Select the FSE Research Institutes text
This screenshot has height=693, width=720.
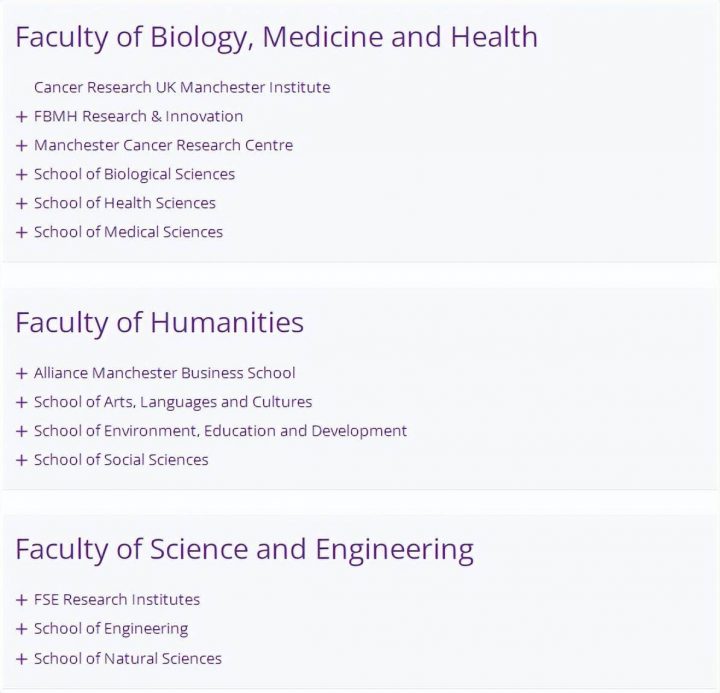point(117,600)
